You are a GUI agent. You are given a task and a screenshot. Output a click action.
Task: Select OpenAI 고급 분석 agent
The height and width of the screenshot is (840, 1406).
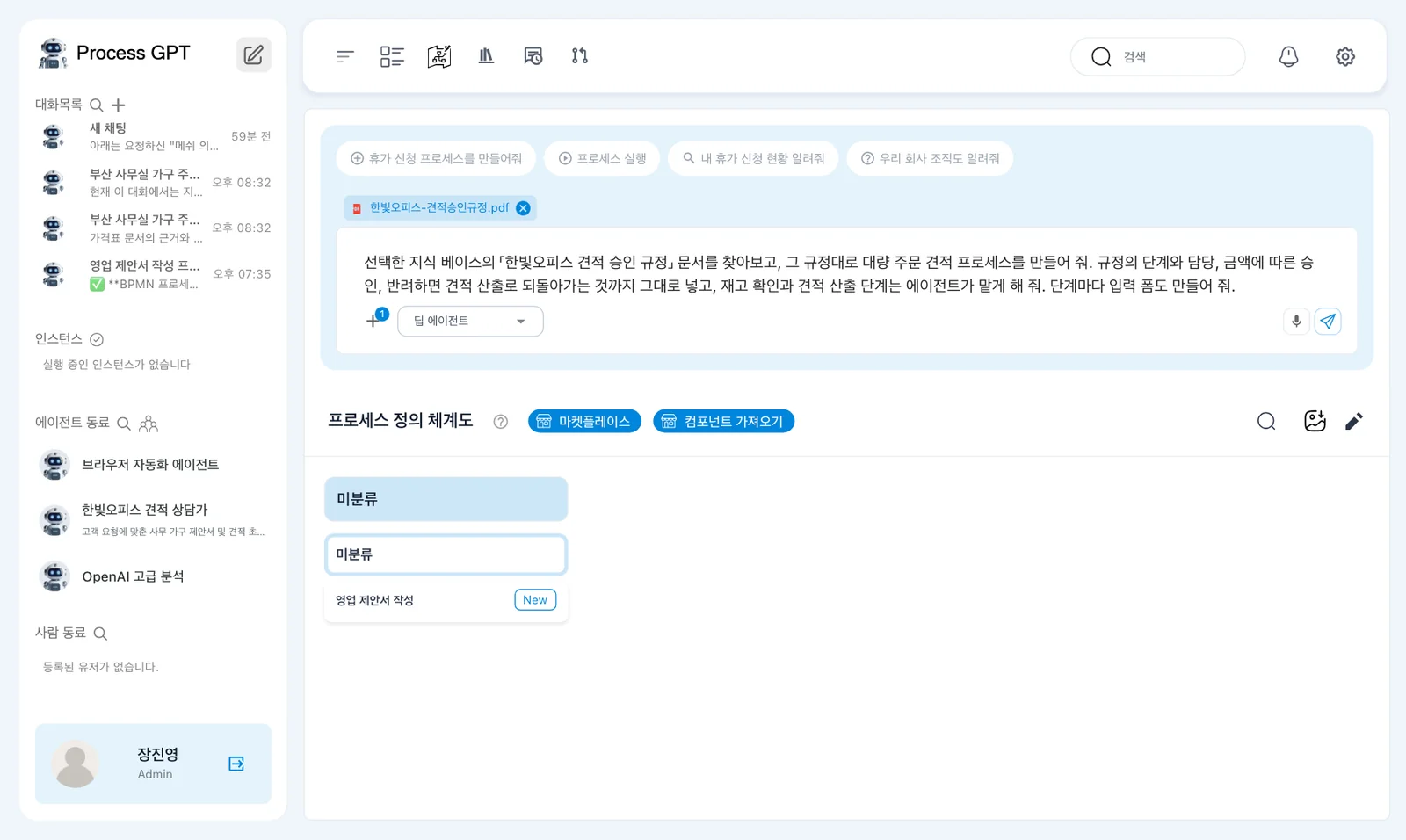click(154, 577)
